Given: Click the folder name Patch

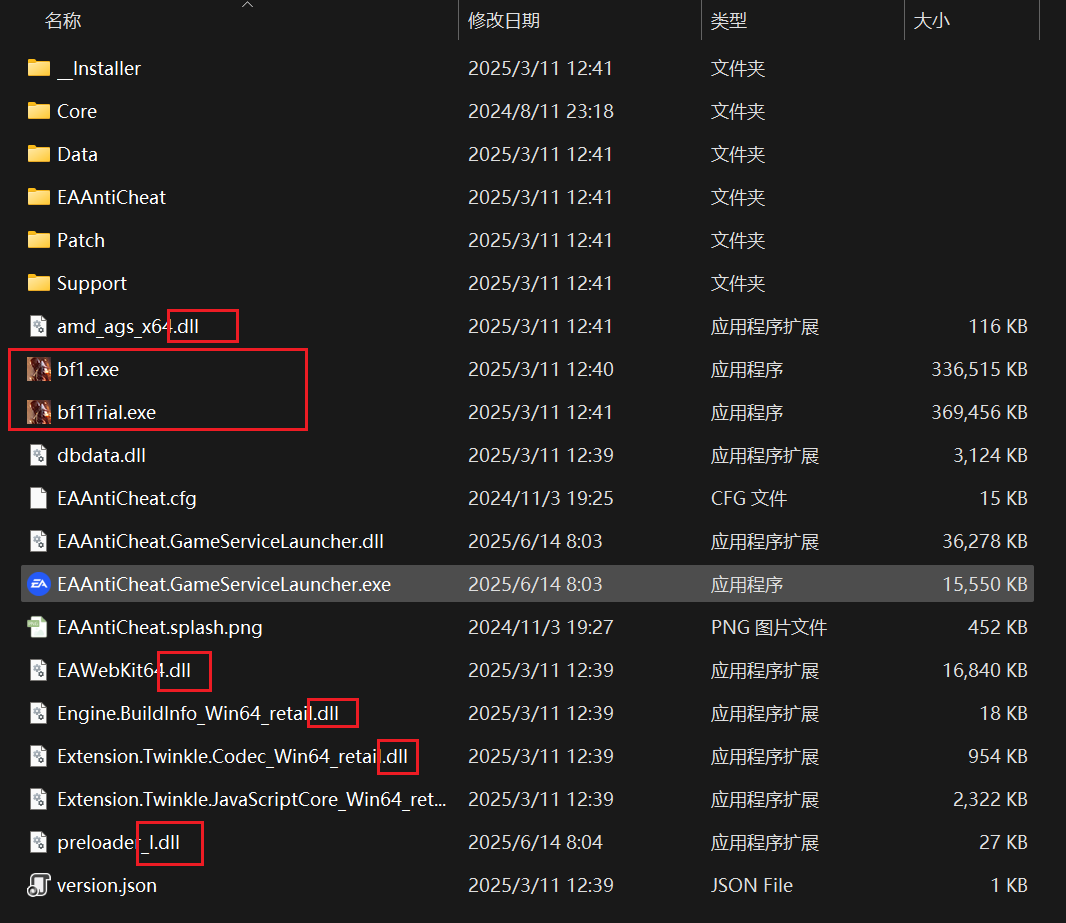Looking at the screenshot, I should (81, 240).
